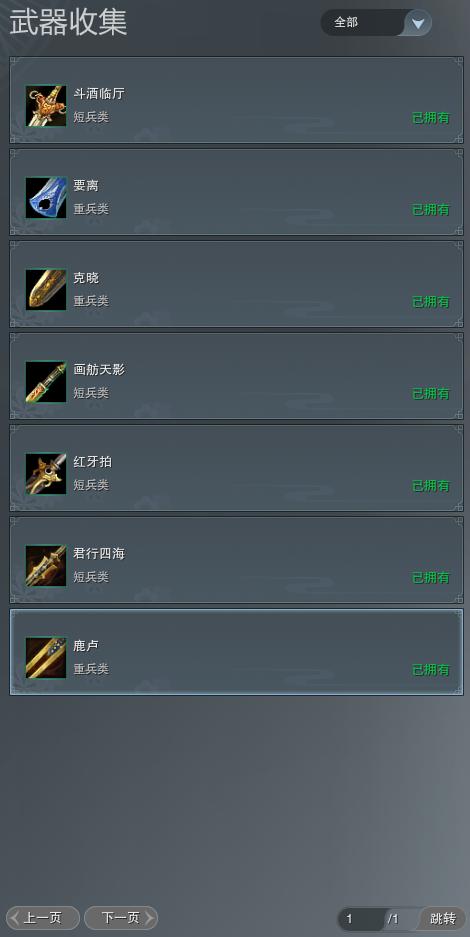This screenshot has height=937, width=470.
Task: Go to previous page with 上一页
Action: click(42, 917)
